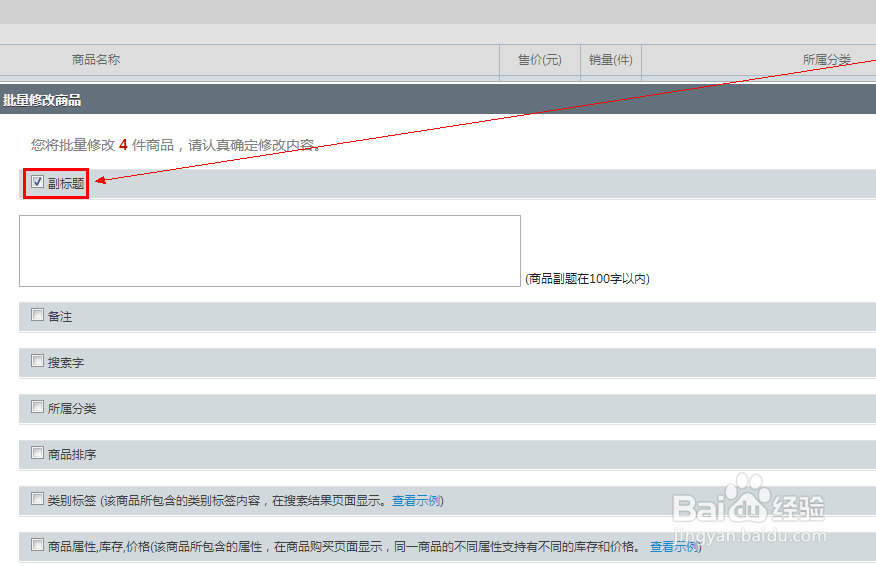Click the 销量(件) column header

point(611,60)
